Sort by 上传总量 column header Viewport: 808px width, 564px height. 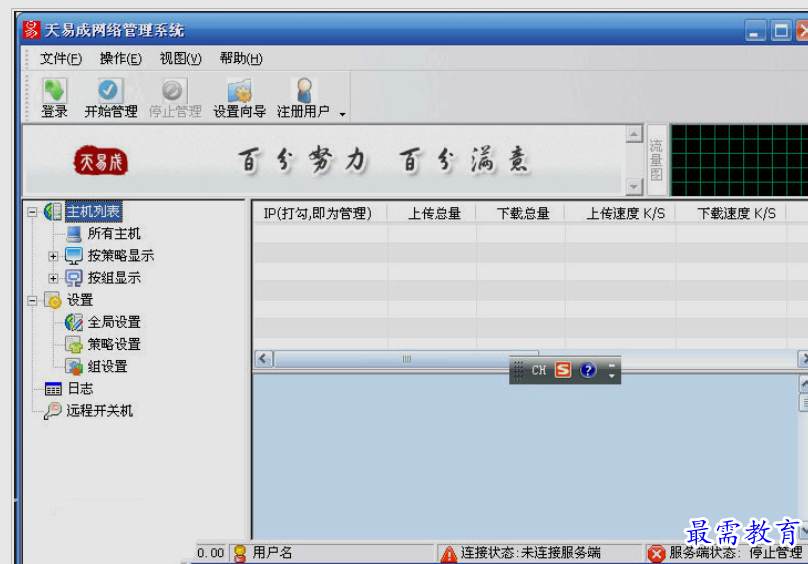[x=434, y=213]
